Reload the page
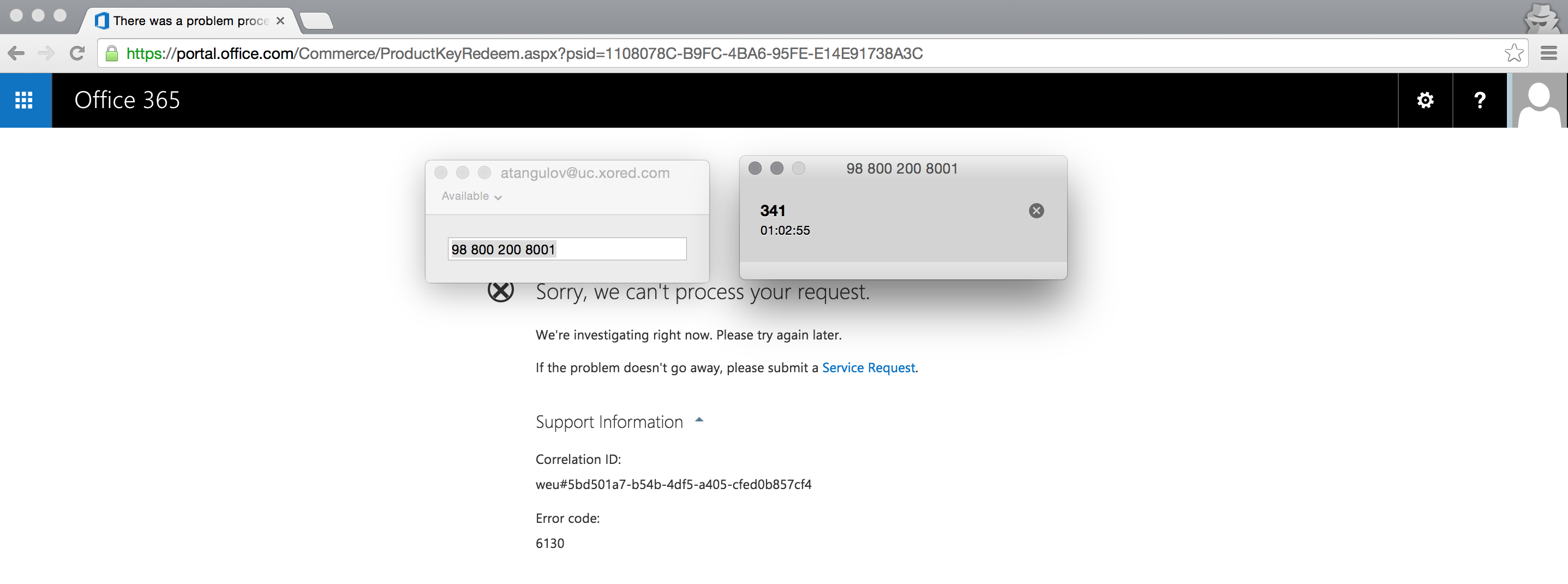The width and height of the screenshot is (1568, 584). [77, 53]
